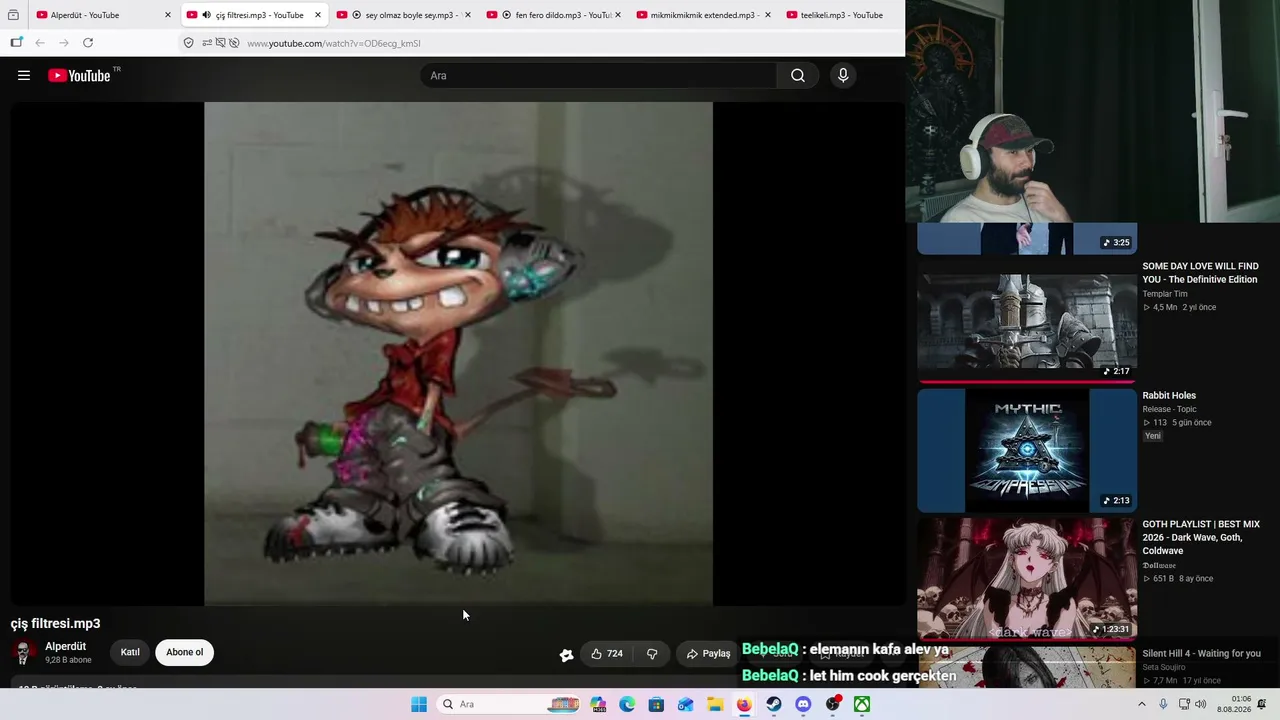Viewport: 1280px width, 720px height.
Task: Close the çiş filtresi.mp3 tab
Action: 318,15
